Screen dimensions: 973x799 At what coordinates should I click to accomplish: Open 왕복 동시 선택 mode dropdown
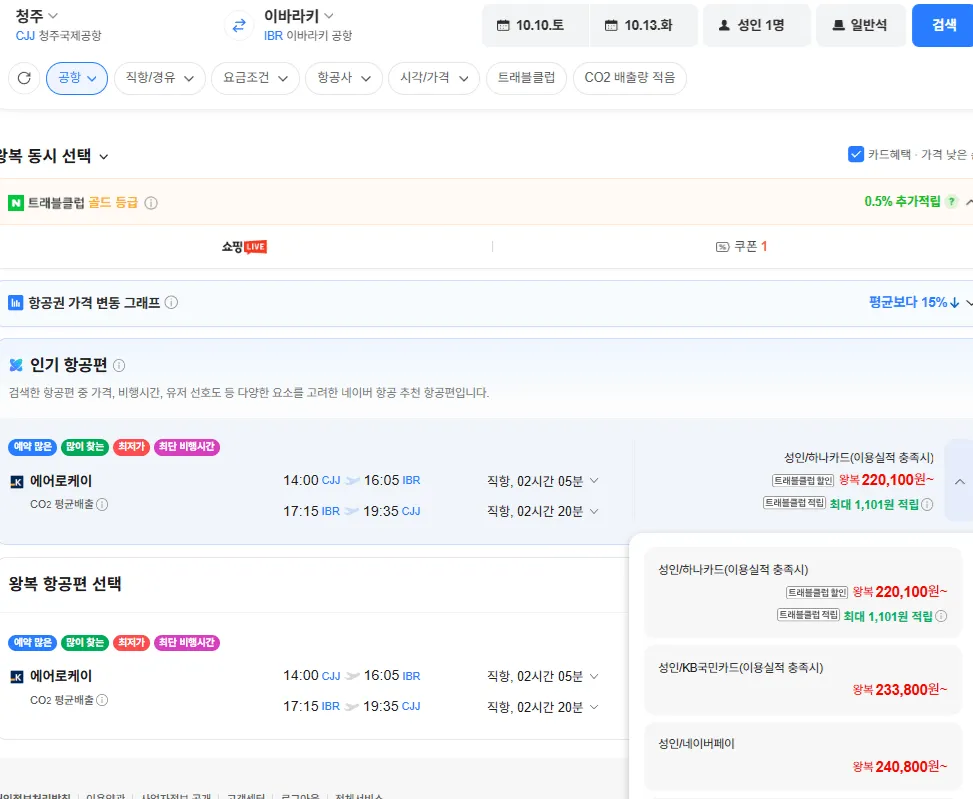tap(54, 156)
